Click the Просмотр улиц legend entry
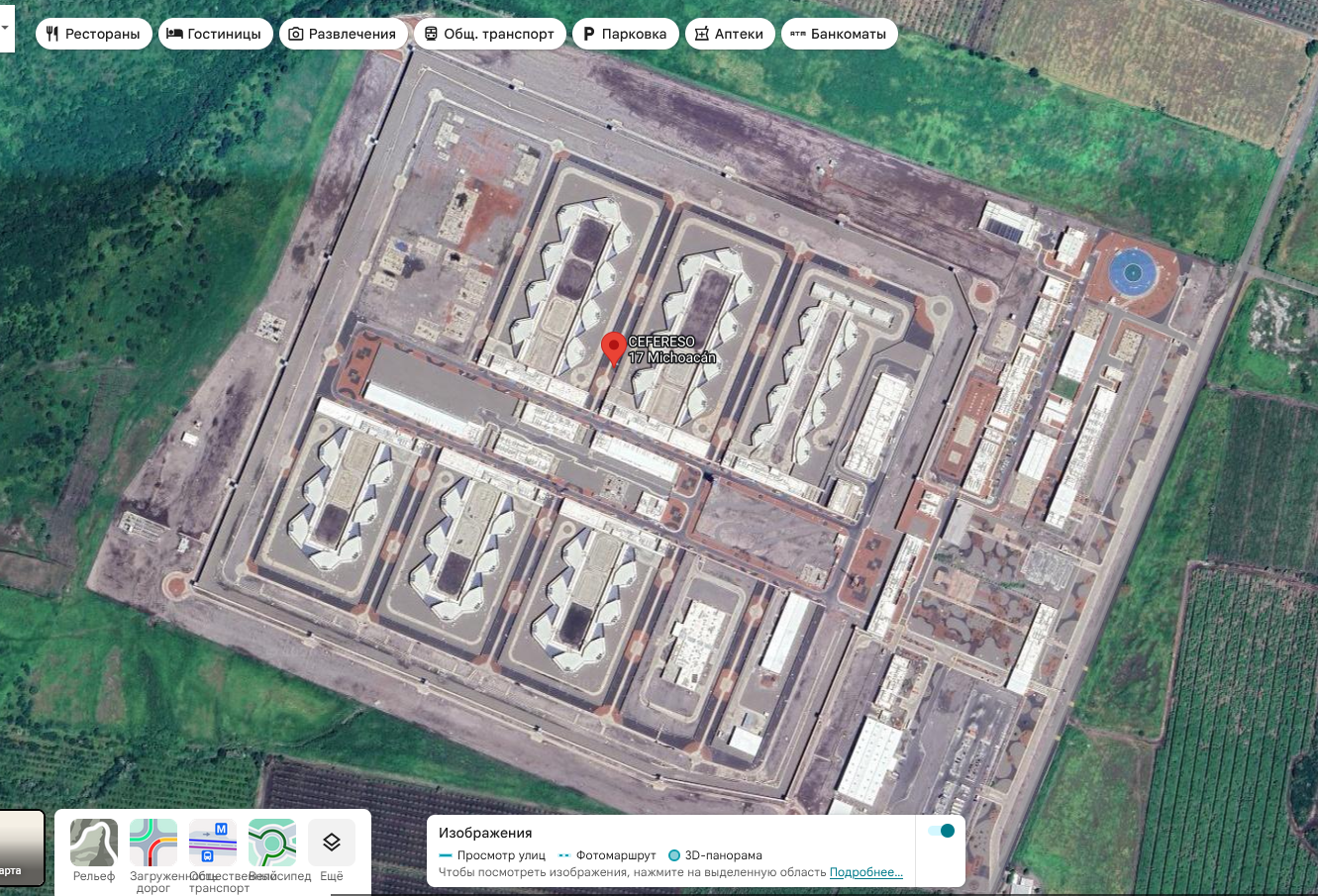Image resolution: width=1318 pixels, height=896 pixels. (x=492, y=855)
